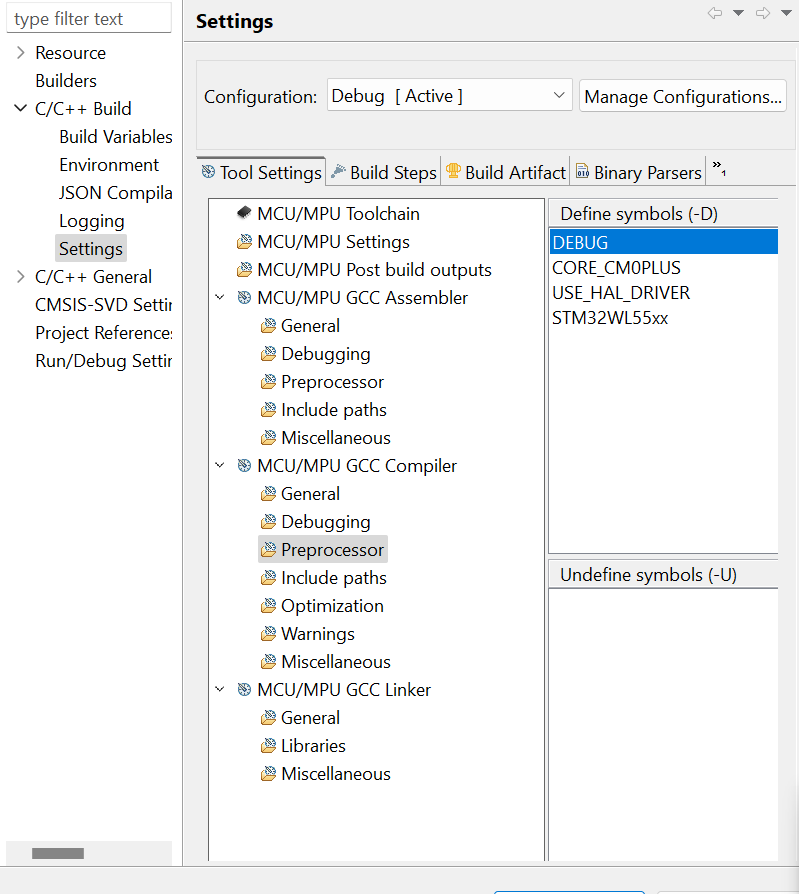Click the MCU/MPU Post build outputs icon

[244, 269]
